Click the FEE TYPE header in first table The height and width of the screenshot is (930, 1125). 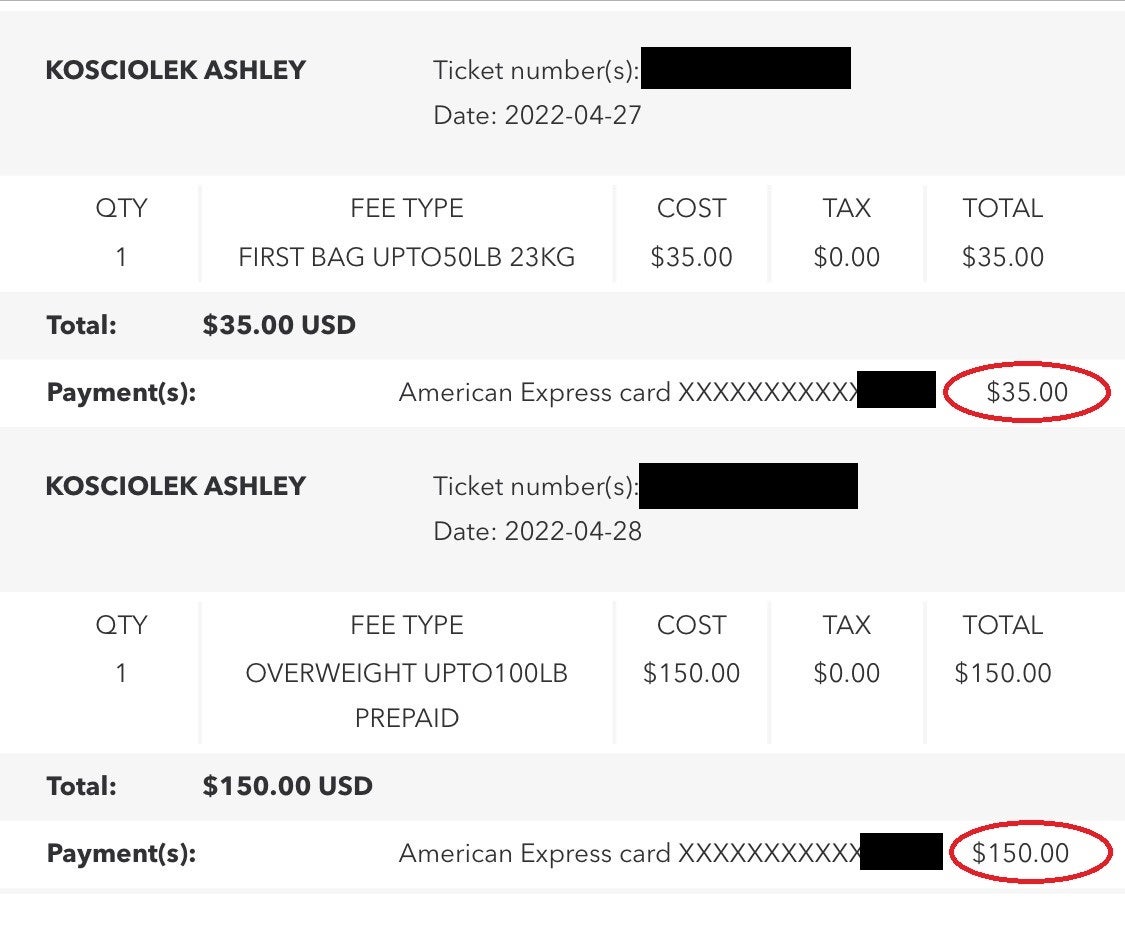click(x=407, y=208)
